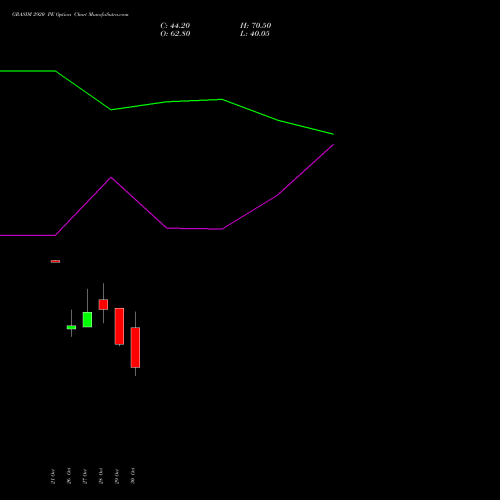Select the close value 'C: 44.20'
Screen dimensions: 500x500
[x=175, y=26]
